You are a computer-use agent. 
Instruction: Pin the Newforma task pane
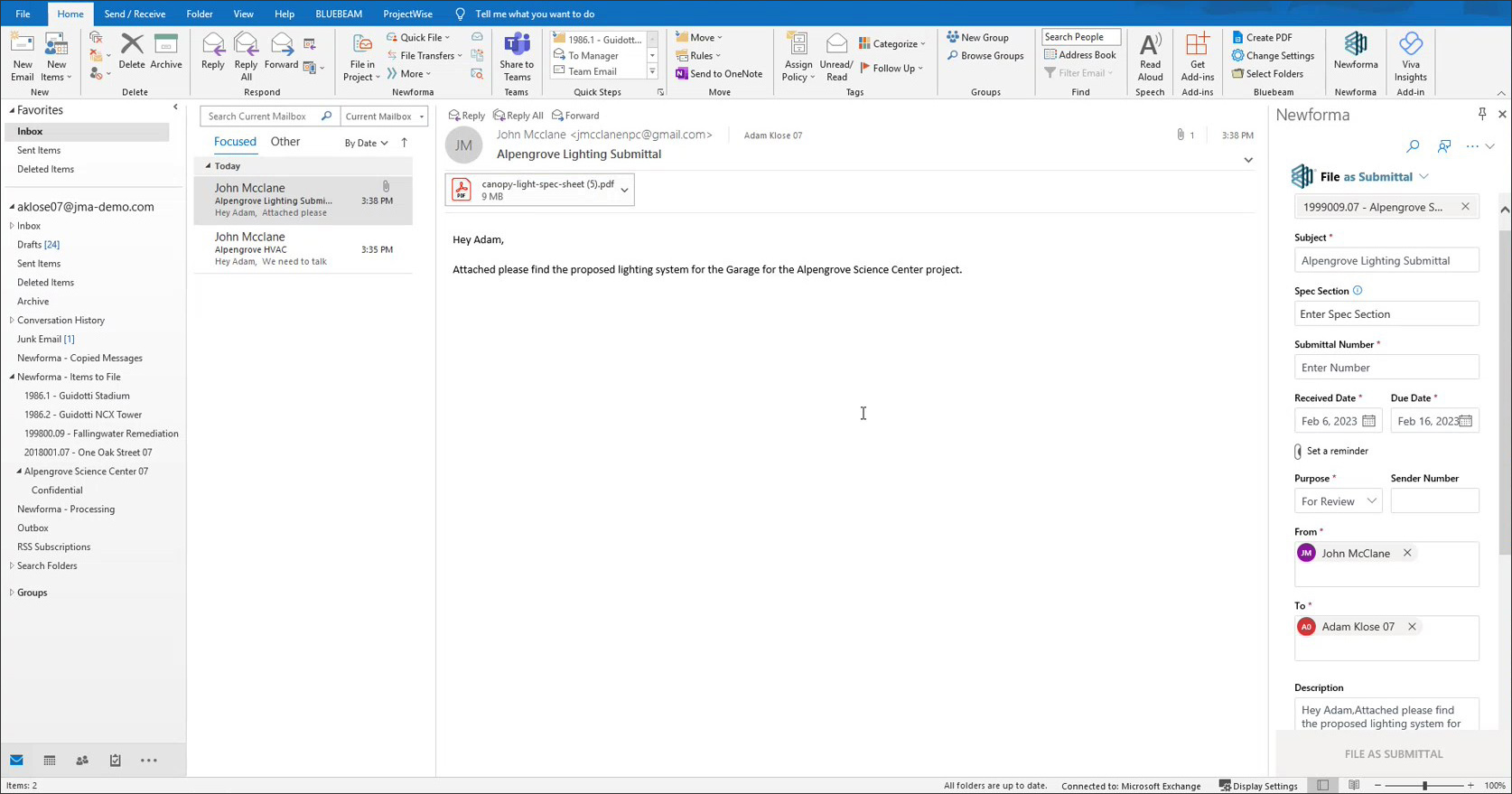click(1482, 114)
